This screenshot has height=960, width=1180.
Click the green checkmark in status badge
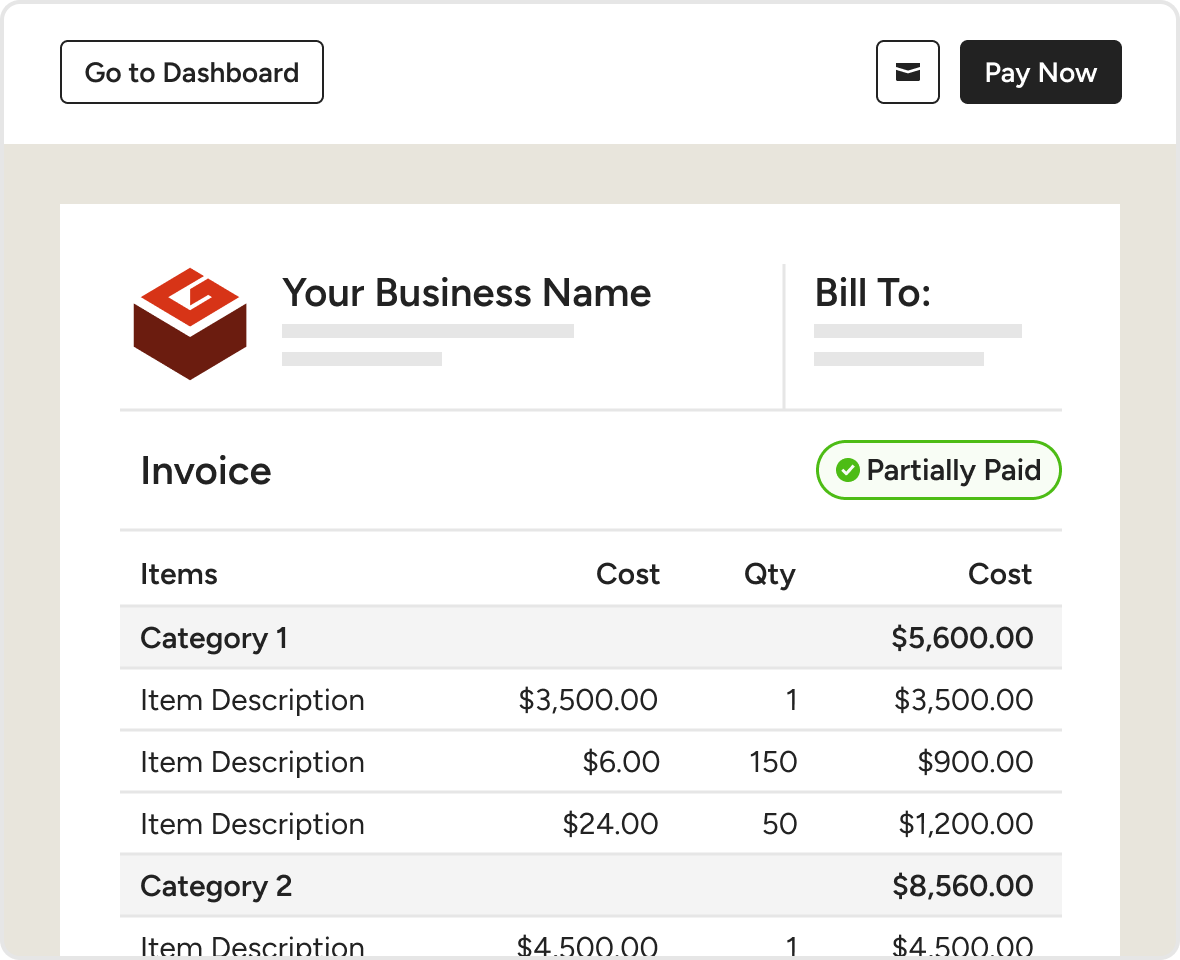(848, 470)
